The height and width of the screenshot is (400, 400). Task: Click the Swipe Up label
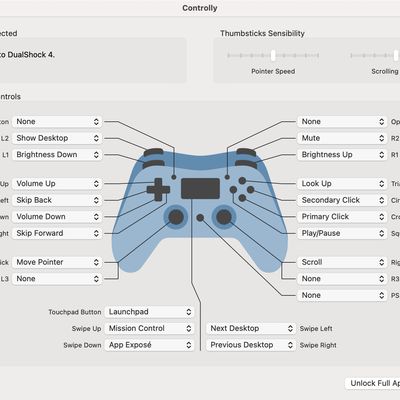tap(86, 329)
